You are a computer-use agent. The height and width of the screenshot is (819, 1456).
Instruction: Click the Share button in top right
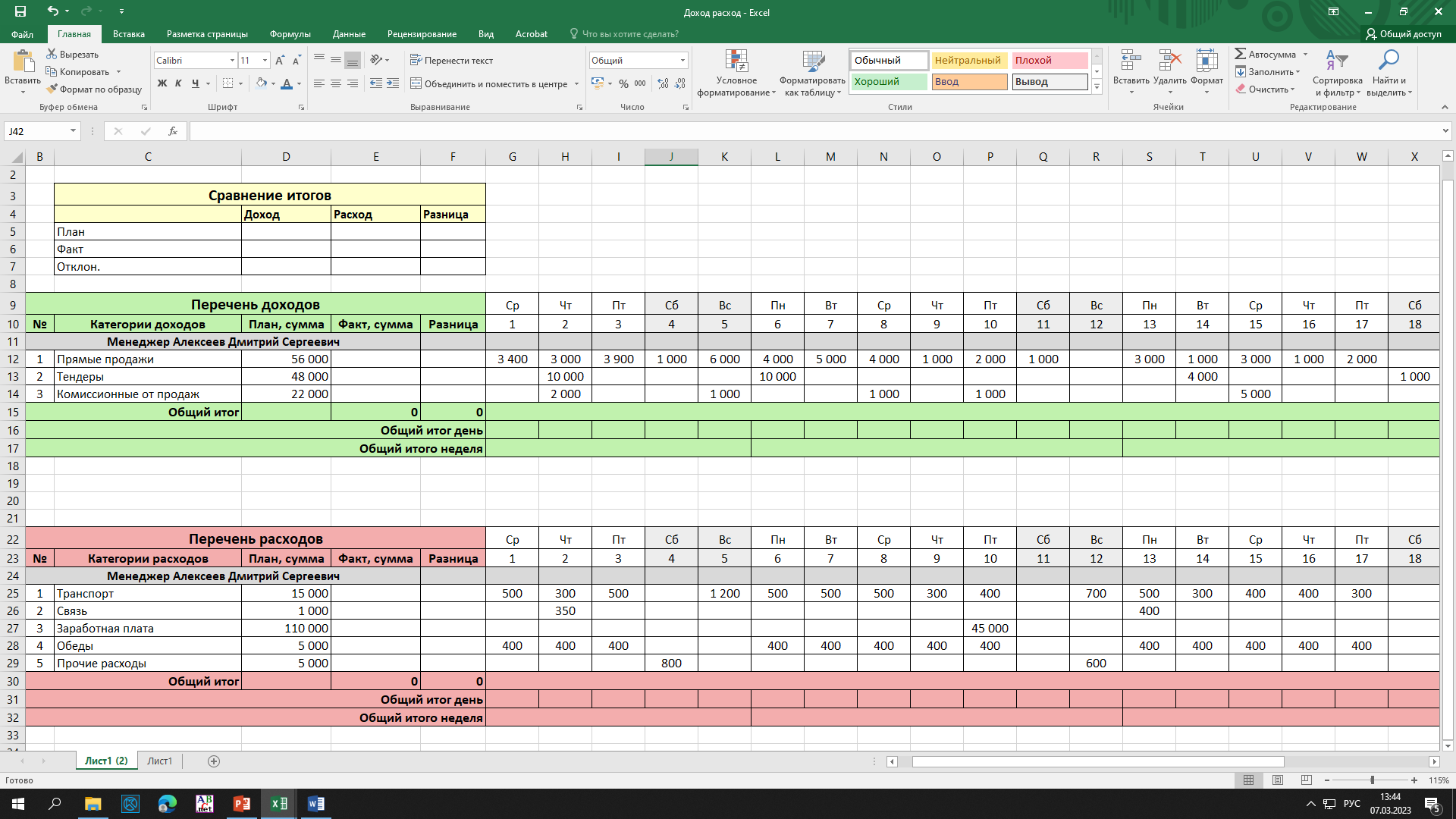[1403, 34]
